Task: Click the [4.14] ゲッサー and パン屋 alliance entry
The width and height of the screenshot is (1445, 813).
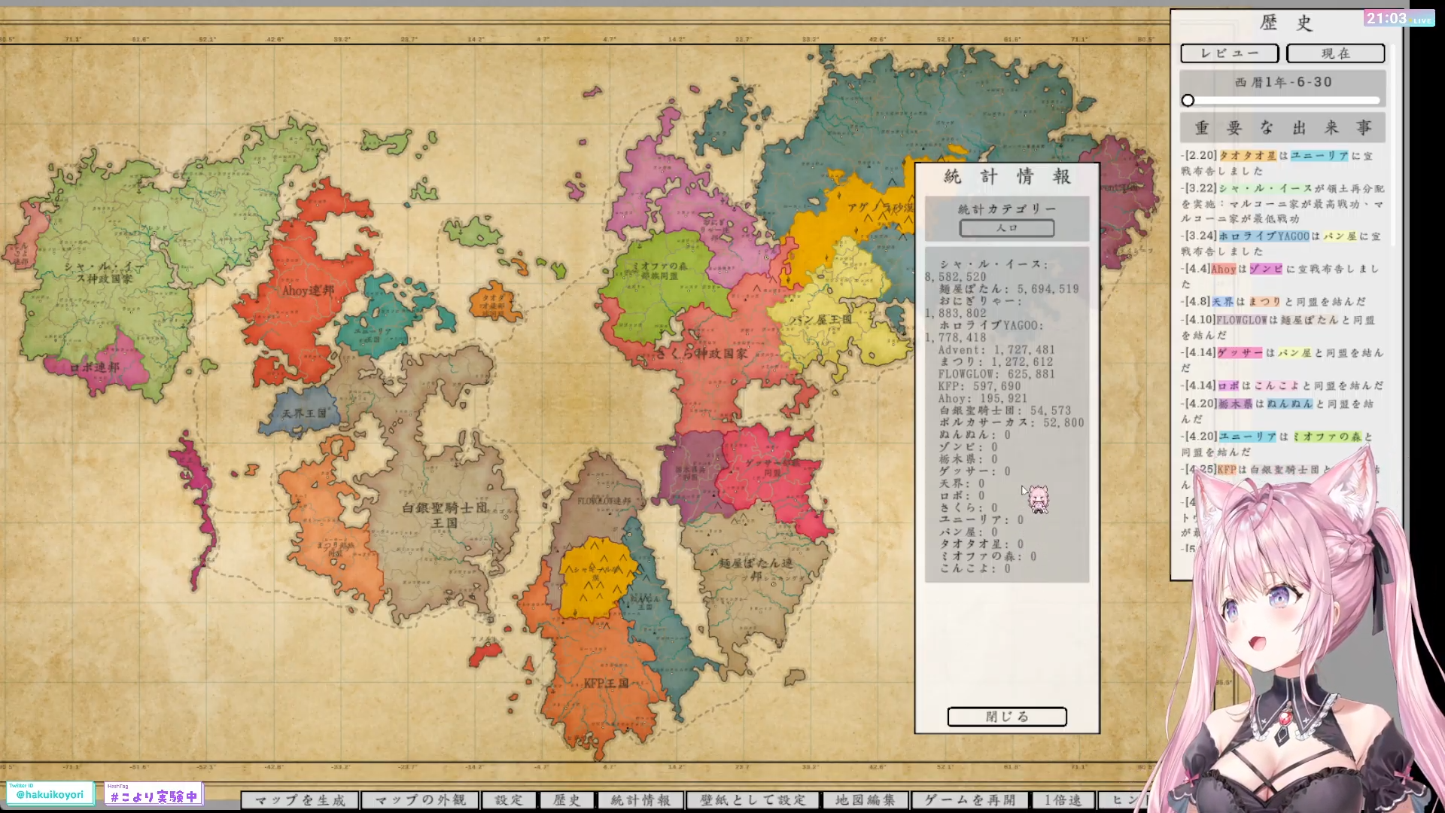Action: click(1282, 360)
